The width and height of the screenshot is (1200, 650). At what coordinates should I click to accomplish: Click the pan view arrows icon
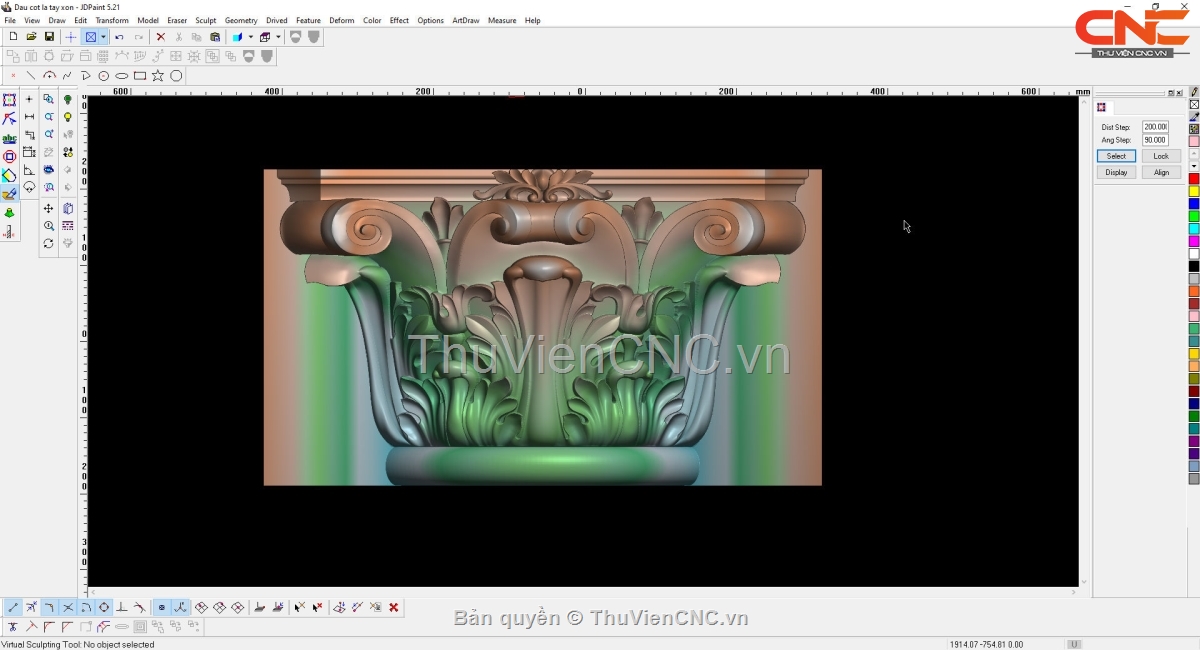point(48,208)
